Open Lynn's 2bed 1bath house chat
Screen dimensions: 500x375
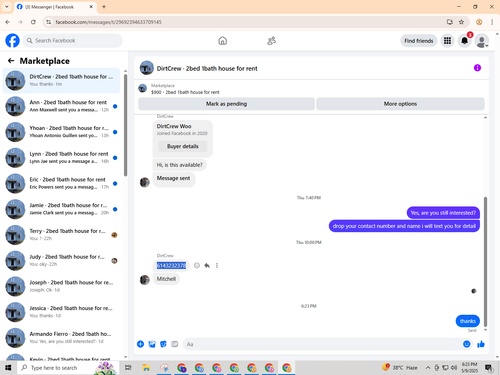point(61,158)
